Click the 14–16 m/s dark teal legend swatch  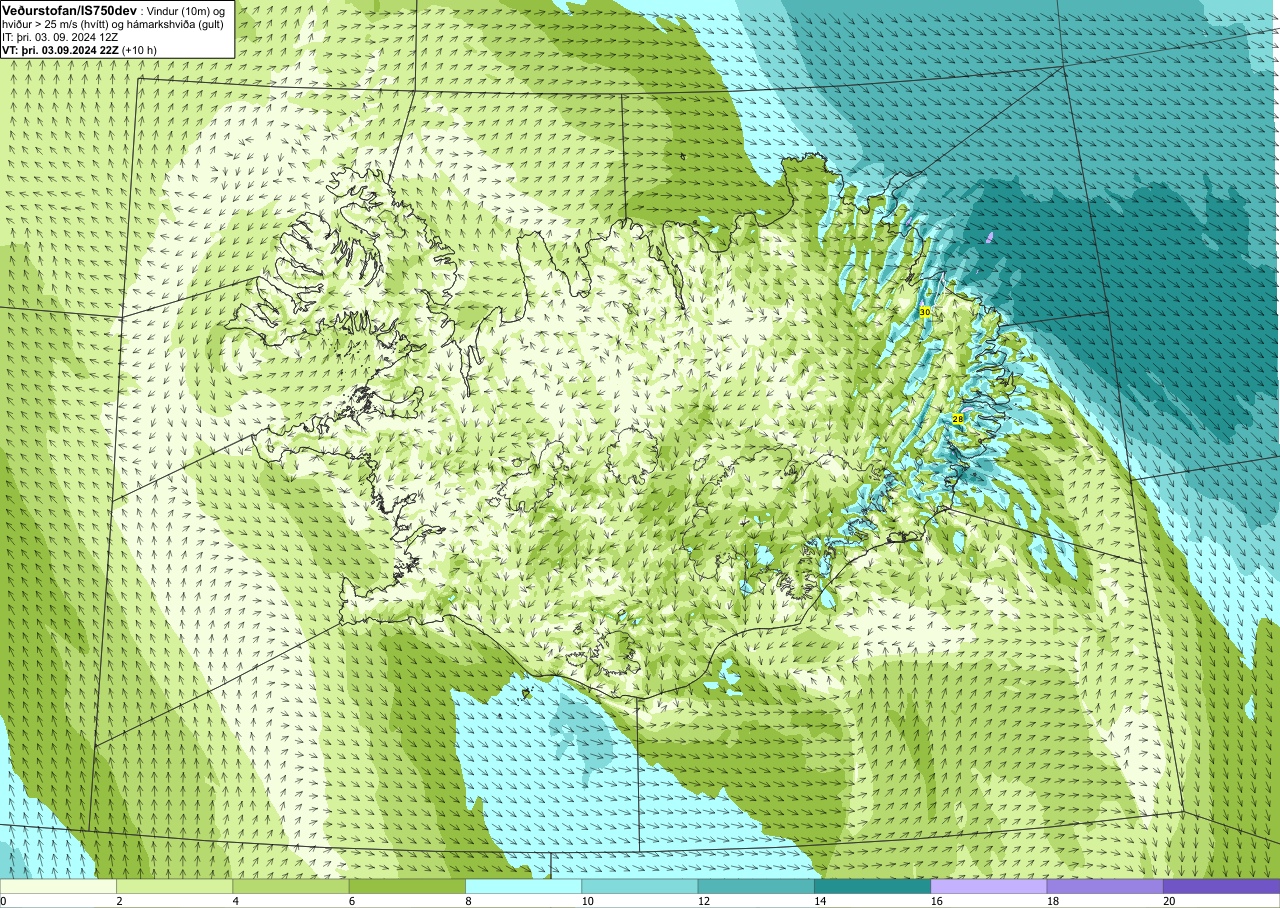tap(873, 886)
